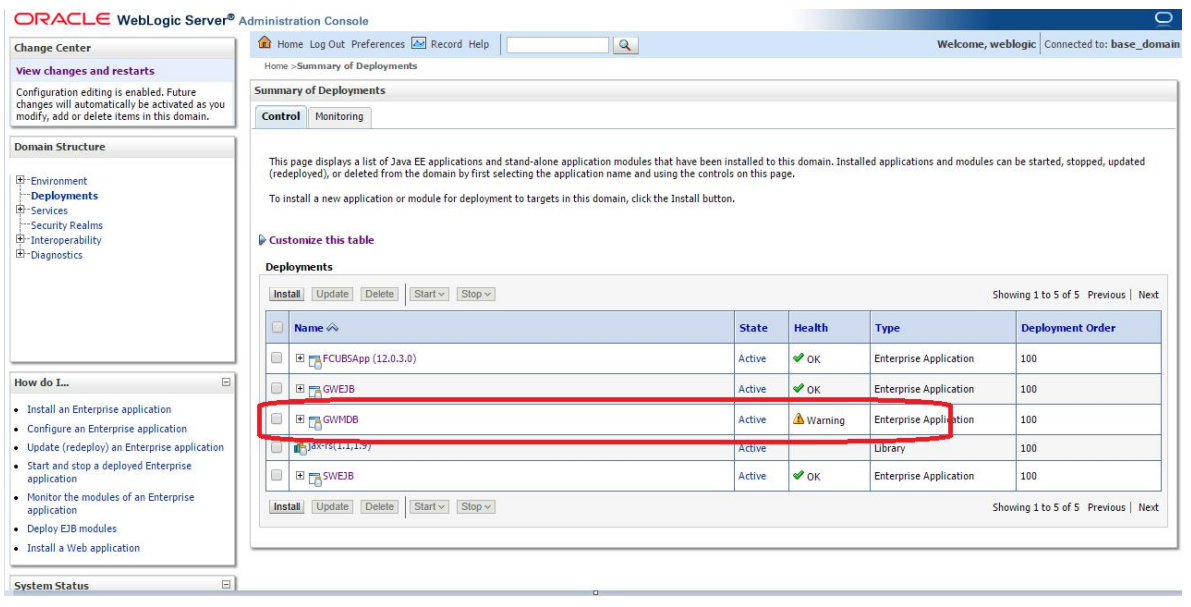Focus the console search input field
The height and width of the screenshot is (607, 1191).
click(x=558, y=45)
